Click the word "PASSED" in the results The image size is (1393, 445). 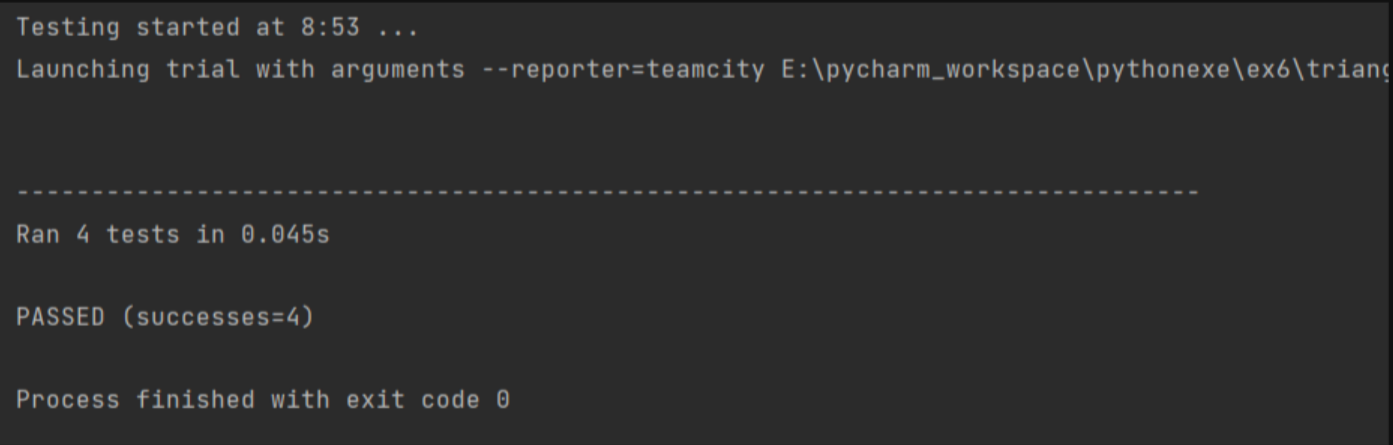(60, 318)
